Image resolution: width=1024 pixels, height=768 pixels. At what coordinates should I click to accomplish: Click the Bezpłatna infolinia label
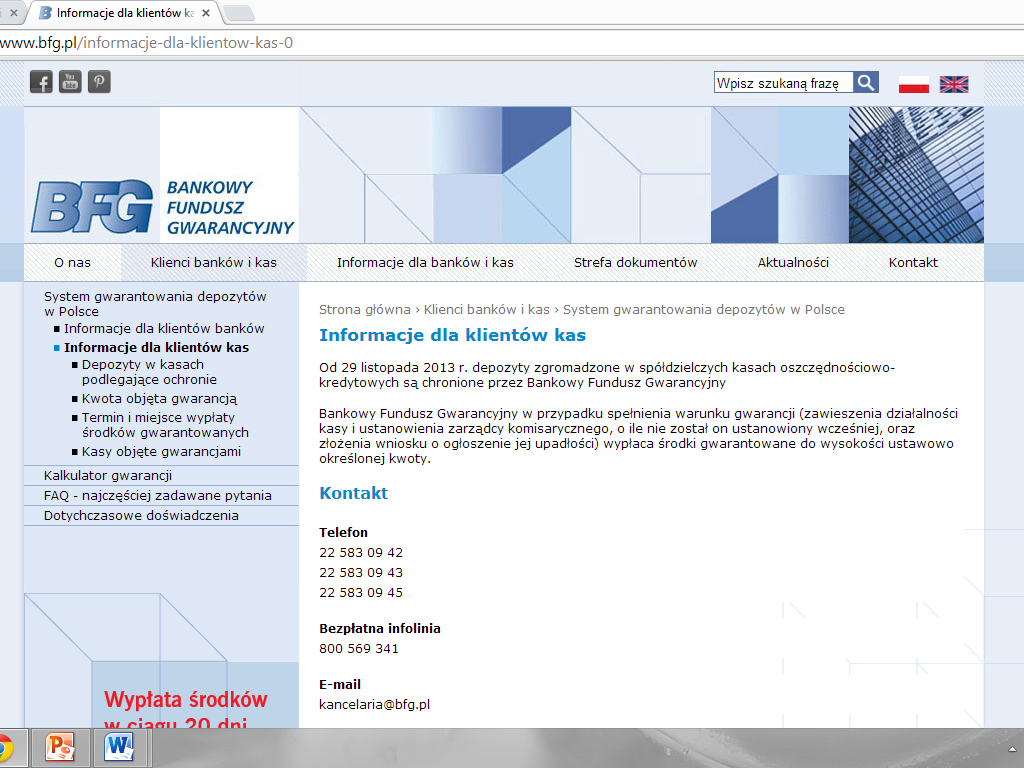click(379, 628)
